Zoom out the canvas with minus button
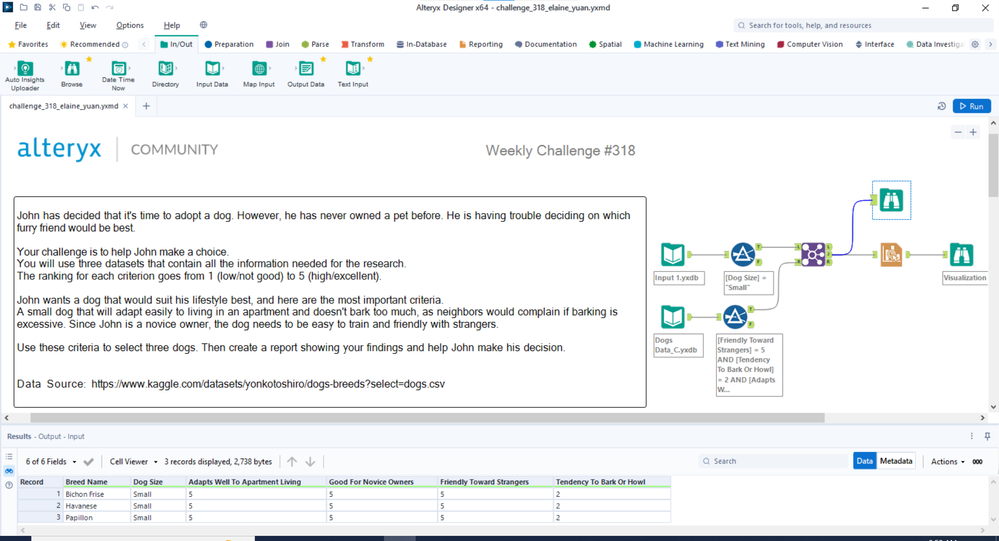The height and width of the screenshot is (541, 999). coord(958,132)
